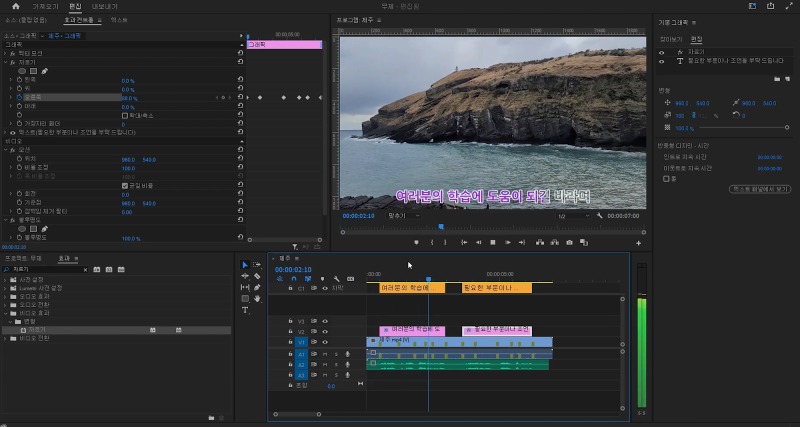Click the Home icon in top bar
Image resolution: width=800 pixels, height=427 pixels.
15,6
